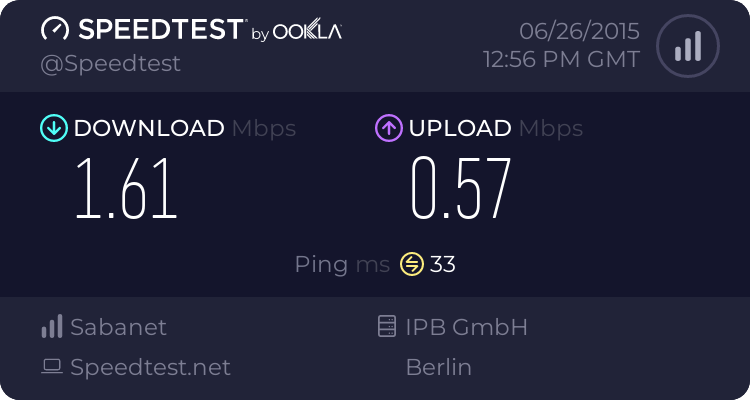This screenshot has width=750, height=400.
Task: Open the Speedtest.net link
Action: coord(150,367)
